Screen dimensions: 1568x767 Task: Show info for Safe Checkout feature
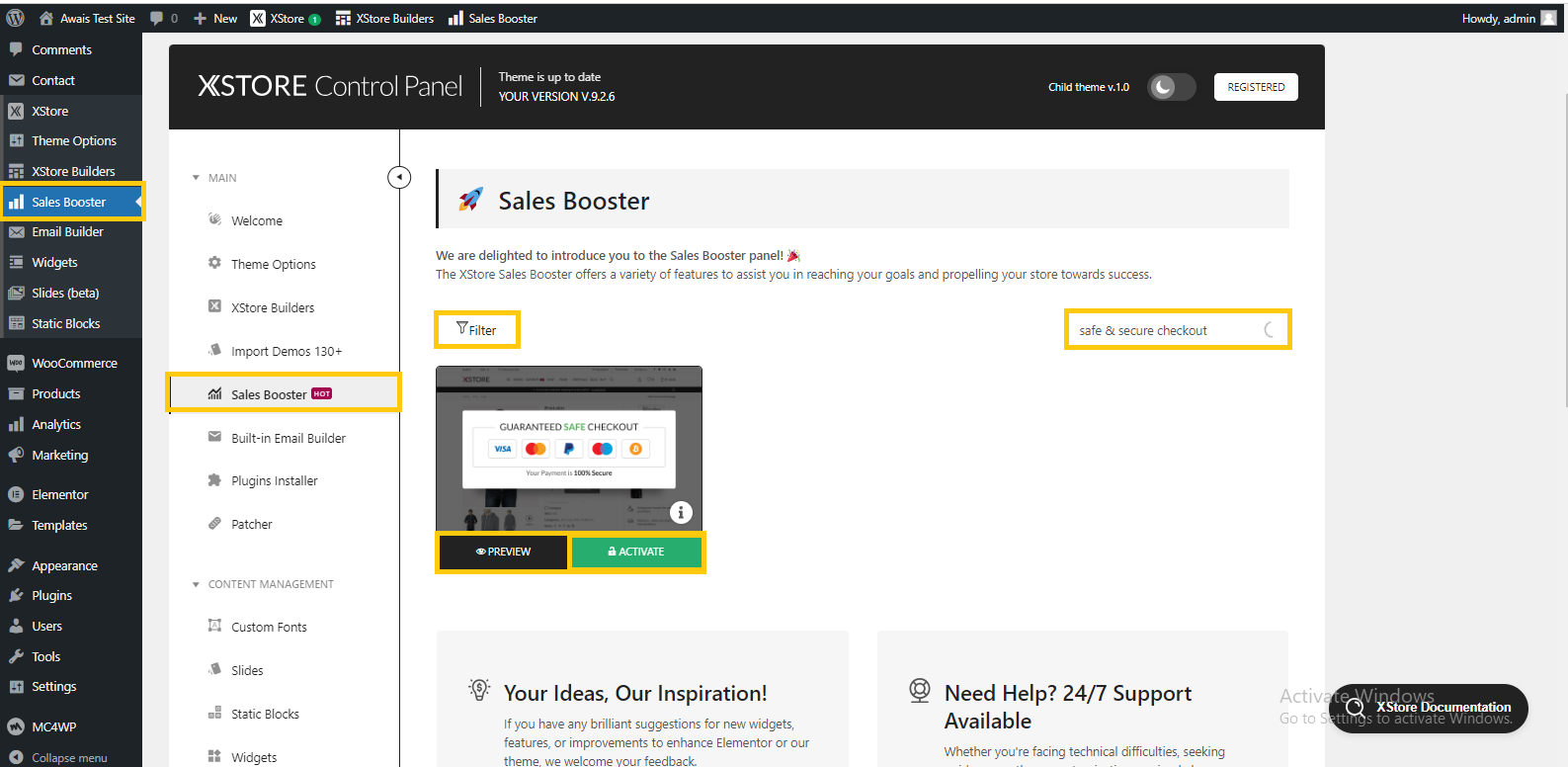pos(681,512)
